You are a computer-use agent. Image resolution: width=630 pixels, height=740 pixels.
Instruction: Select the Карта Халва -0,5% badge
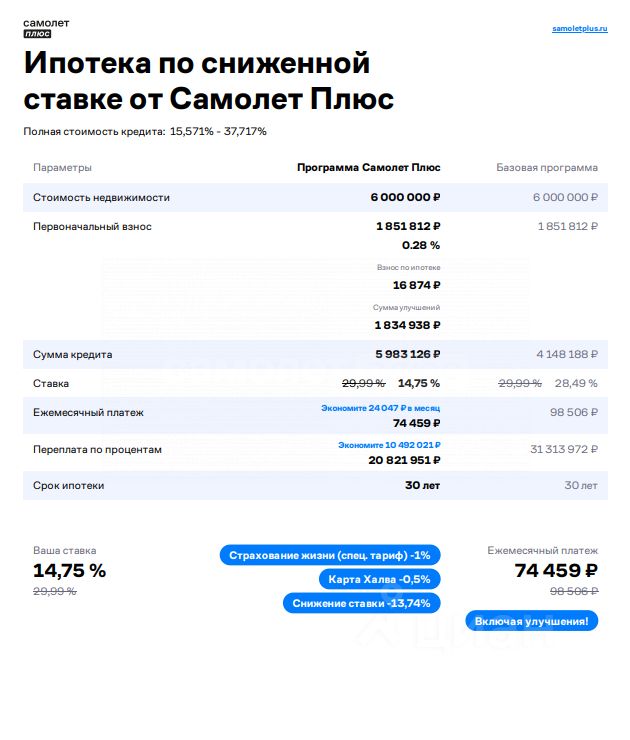[379, 579]
